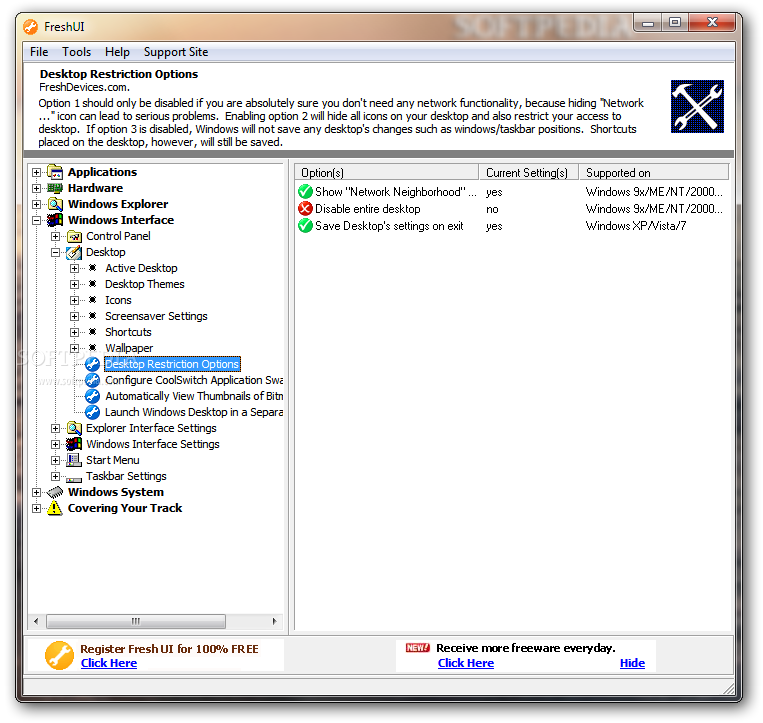Click the Windows System chip icon
This screenshot has width=763, height=723.
(55, 492)
